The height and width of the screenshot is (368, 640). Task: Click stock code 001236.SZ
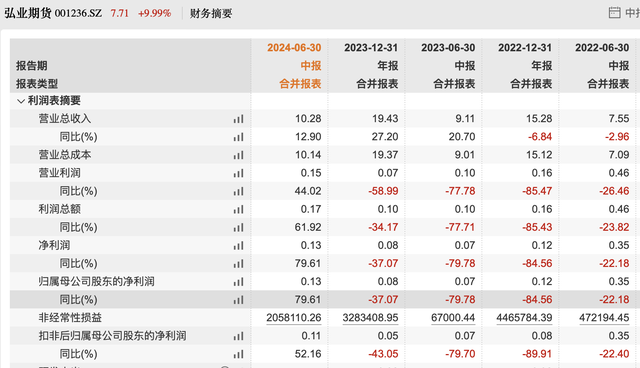pos(78,13)
